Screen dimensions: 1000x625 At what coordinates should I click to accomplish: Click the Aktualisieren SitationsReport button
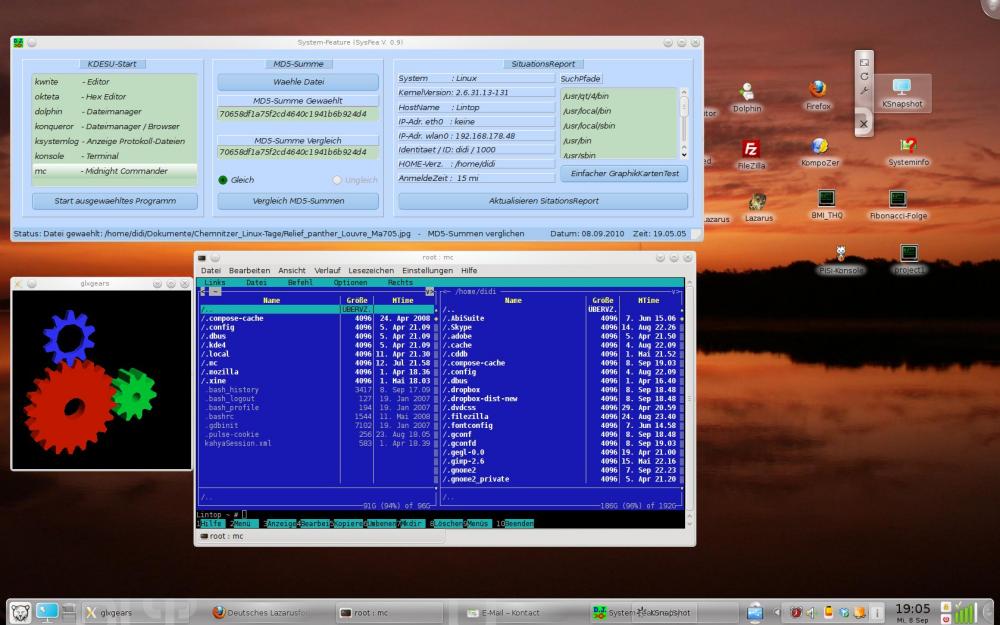pyautogui.click(x=543, y=201)
